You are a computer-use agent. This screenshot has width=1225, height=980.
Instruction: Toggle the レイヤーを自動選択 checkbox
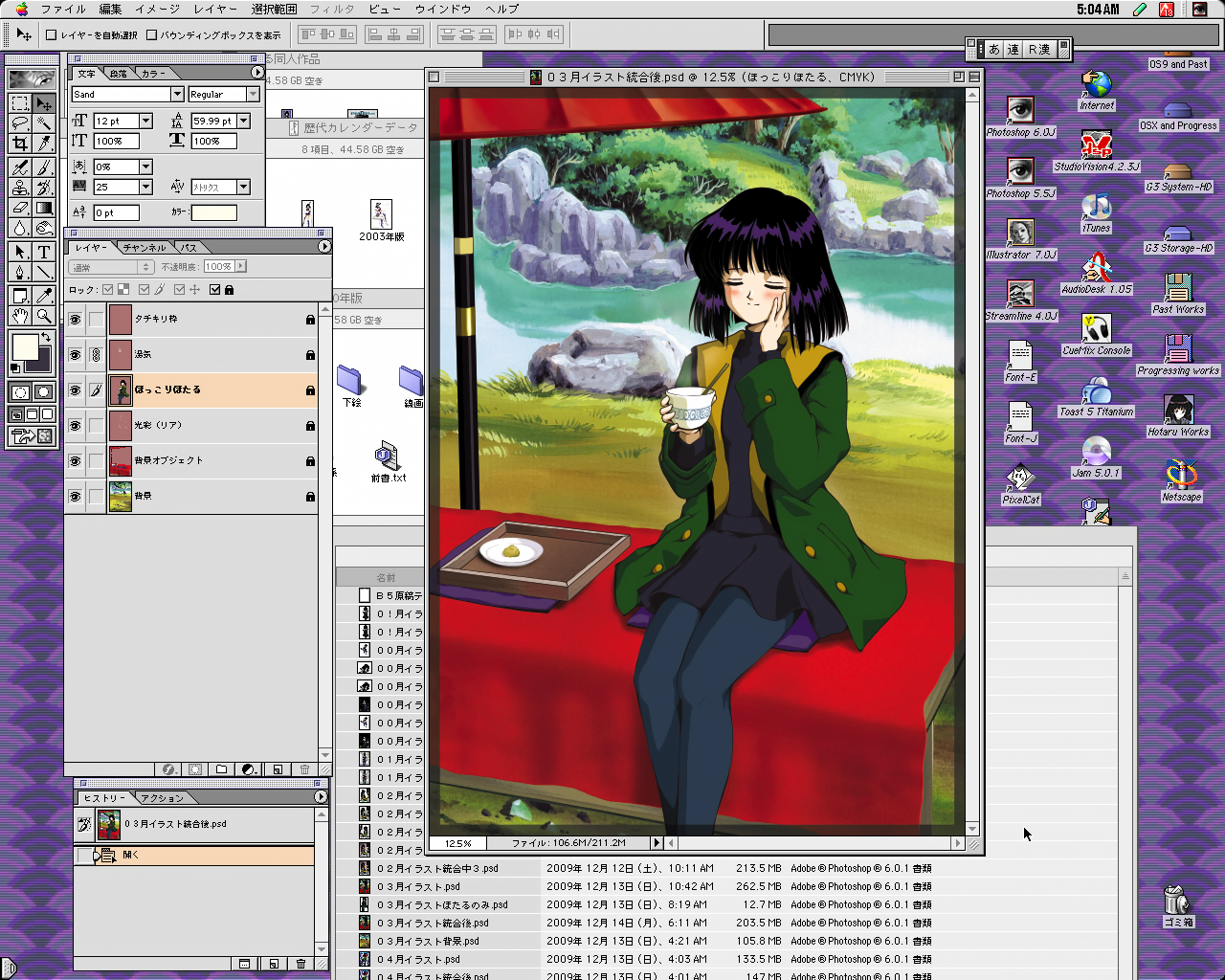pos(52,35)
